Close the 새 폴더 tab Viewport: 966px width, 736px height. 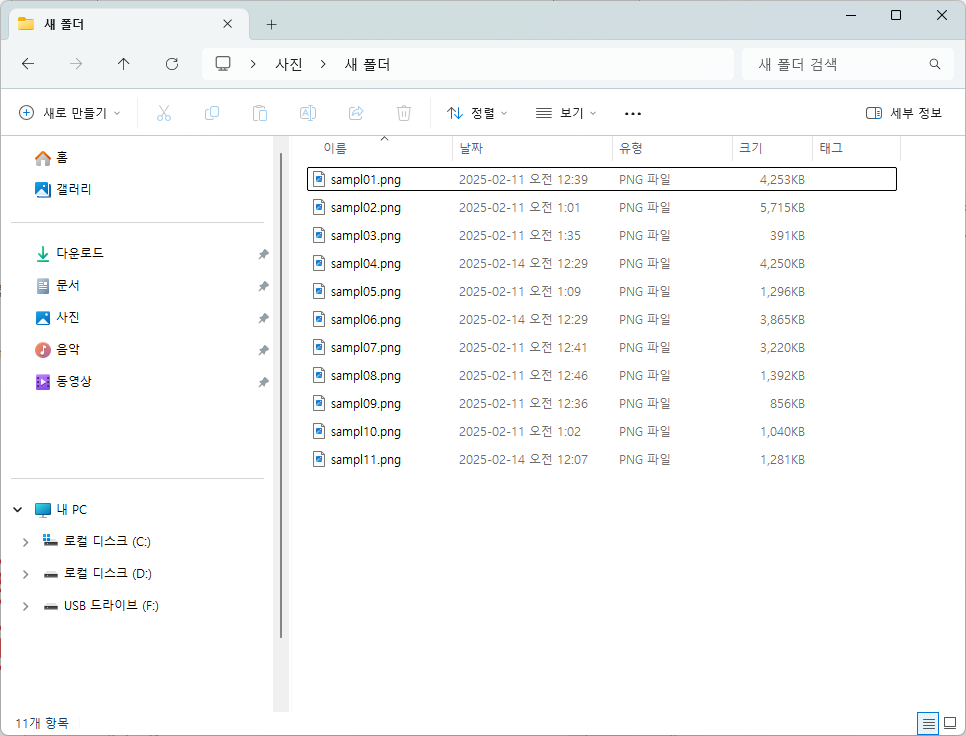coord(227,24)
